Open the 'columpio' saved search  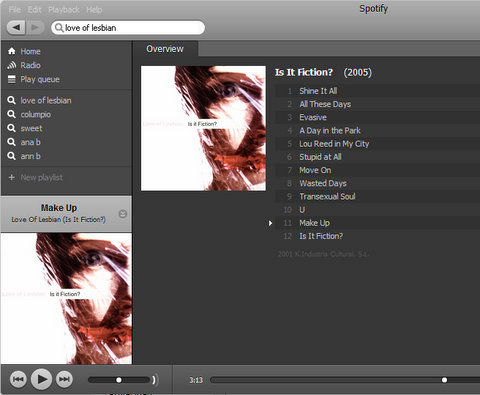(36, 114)
